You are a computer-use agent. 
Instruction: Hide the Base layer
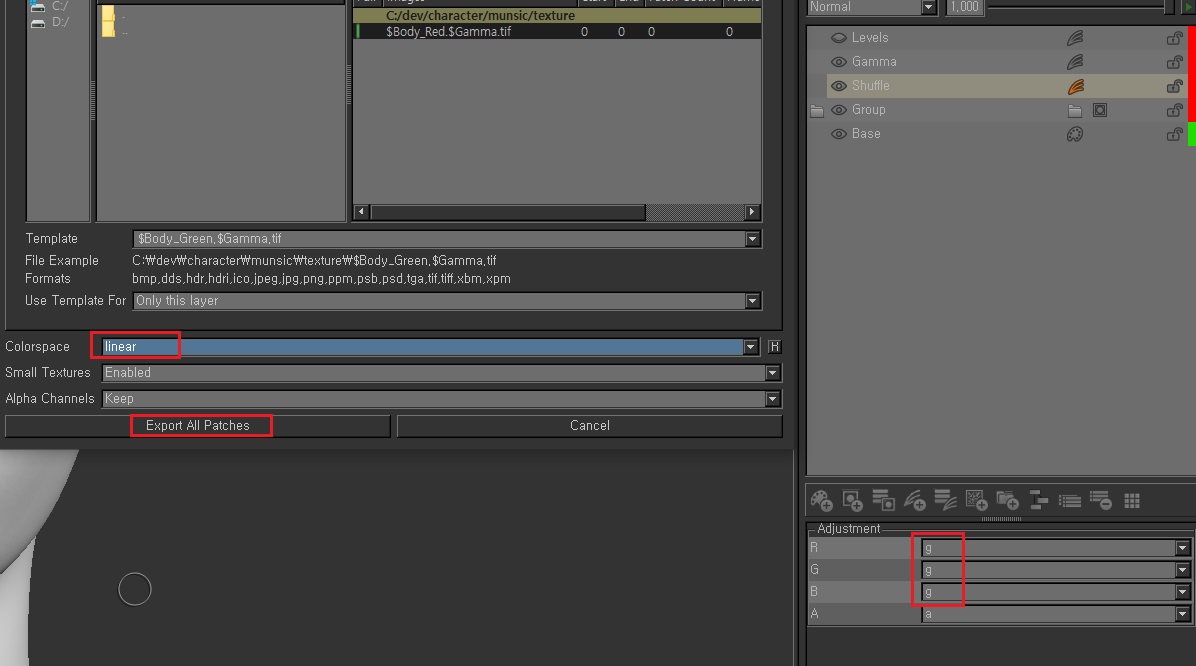[x=838, y=134]
